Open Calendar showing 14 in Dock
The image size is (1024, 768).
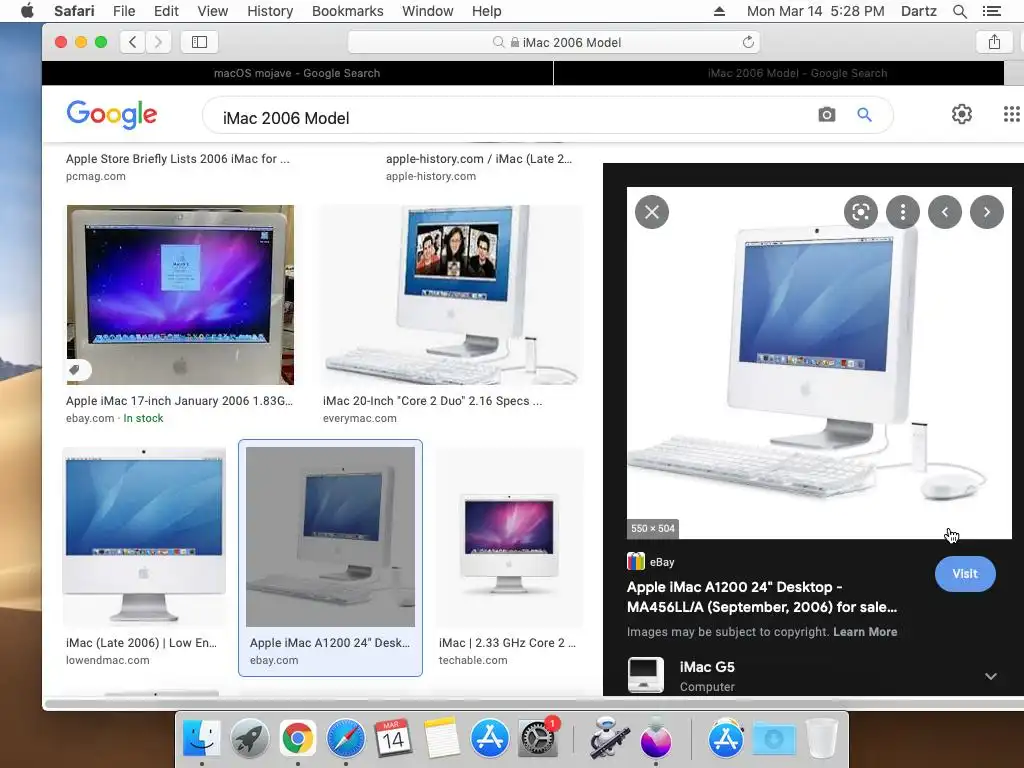coord(393,739)
